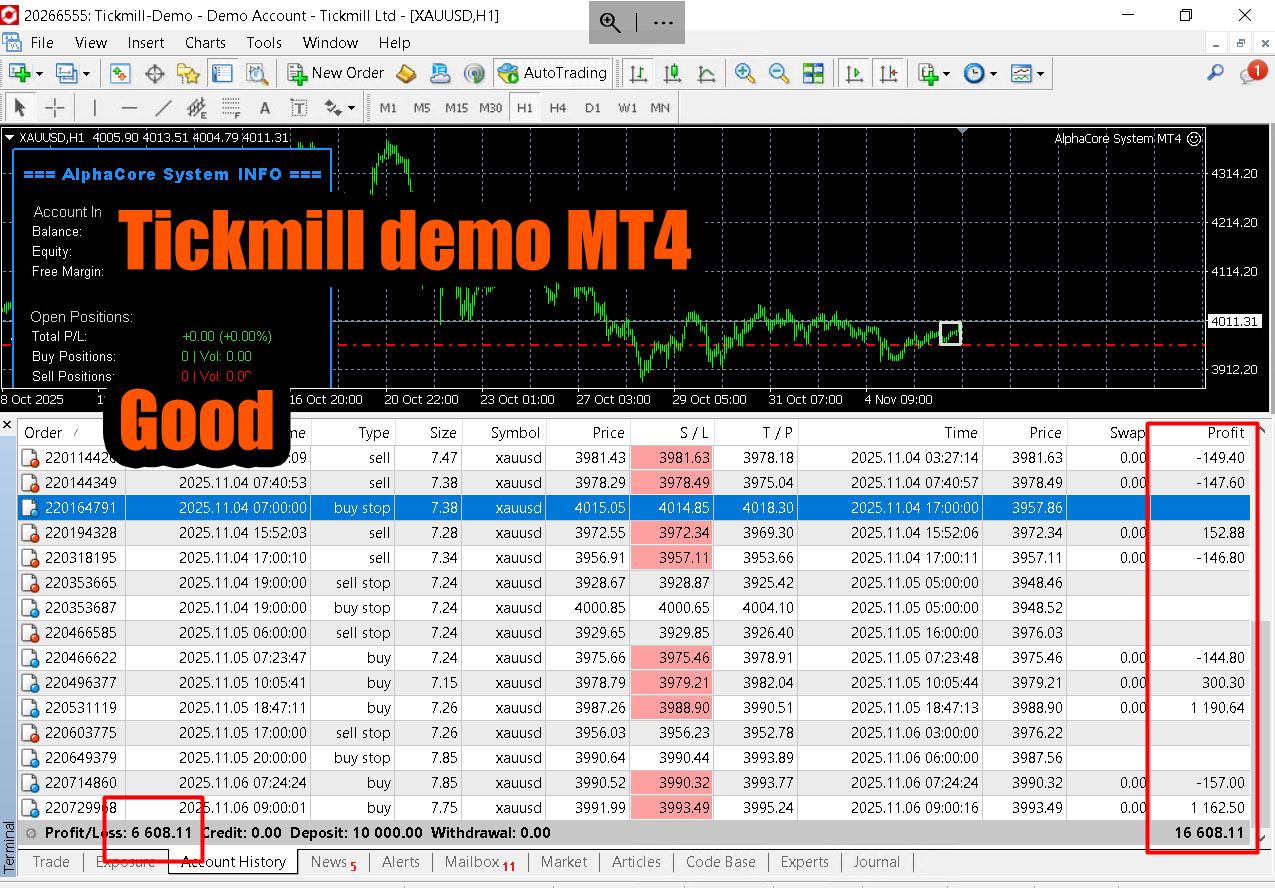
Task: Open the Charts menu
Action: click(205, 43)
